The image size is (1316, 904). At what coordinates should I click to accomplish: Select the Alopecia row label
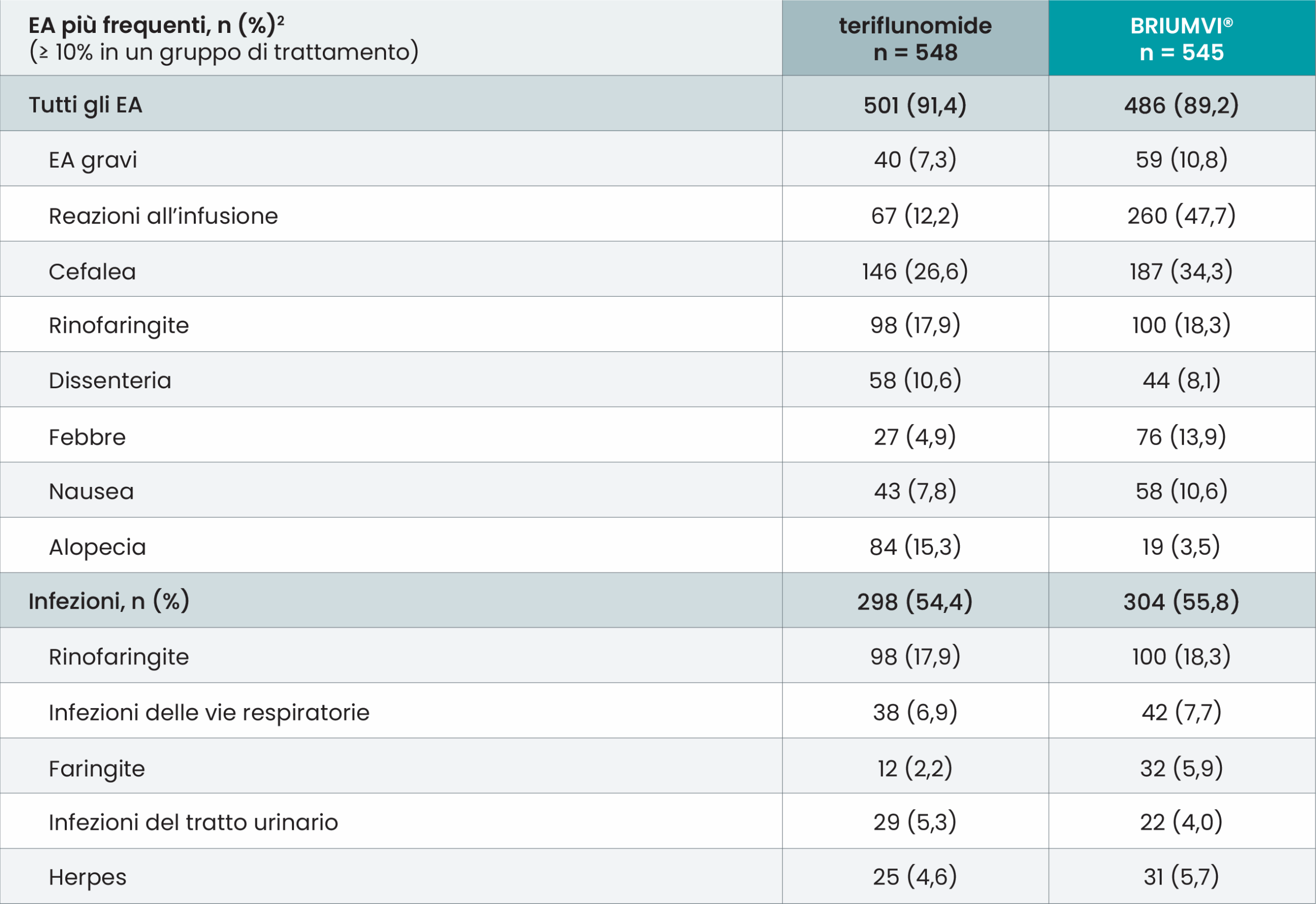97,547
